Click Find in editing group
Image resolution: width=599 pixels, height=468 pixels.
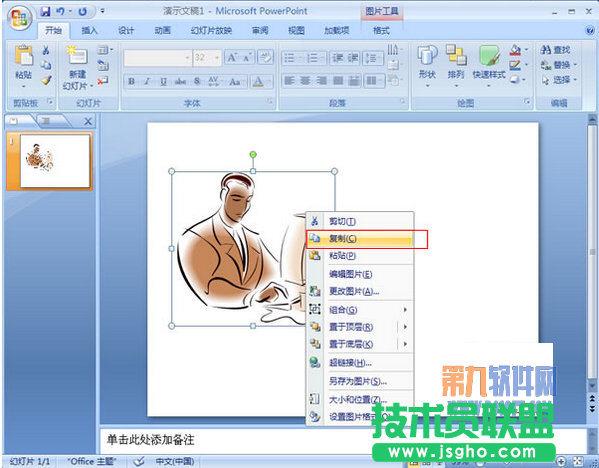555,50
